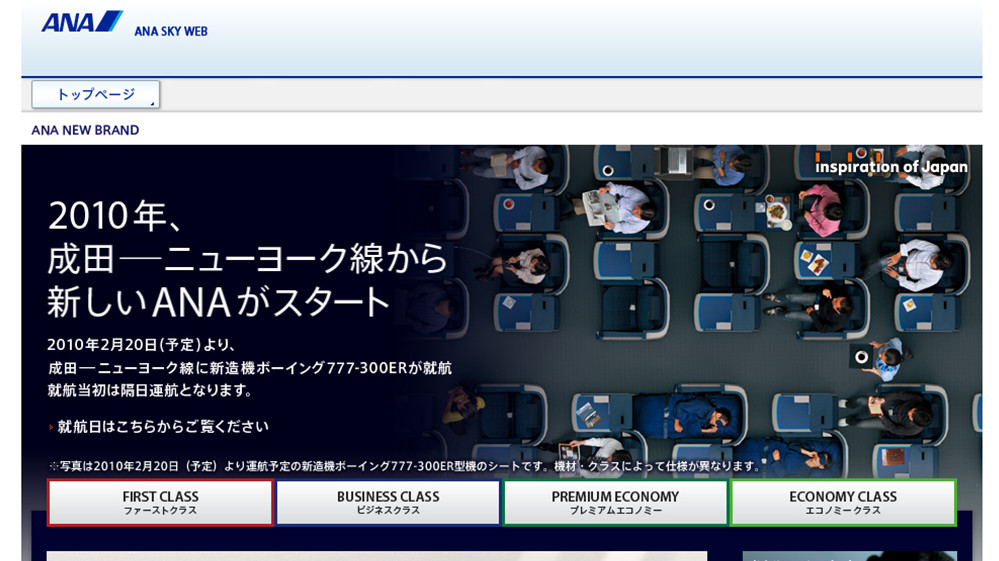
Task: Go to トップページ tab
Action: 96,94
